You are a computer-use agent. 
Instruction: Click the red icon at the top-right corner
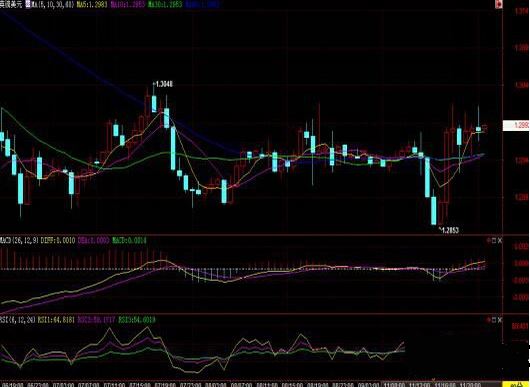tap(499, 4)
